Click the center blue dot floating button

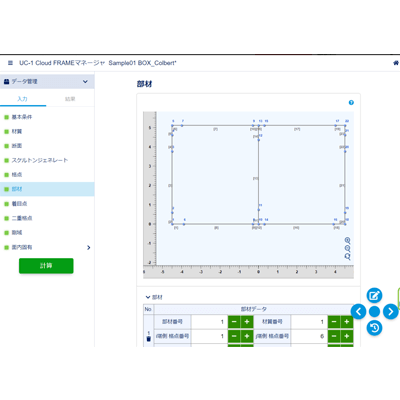(x=375, y=312)
